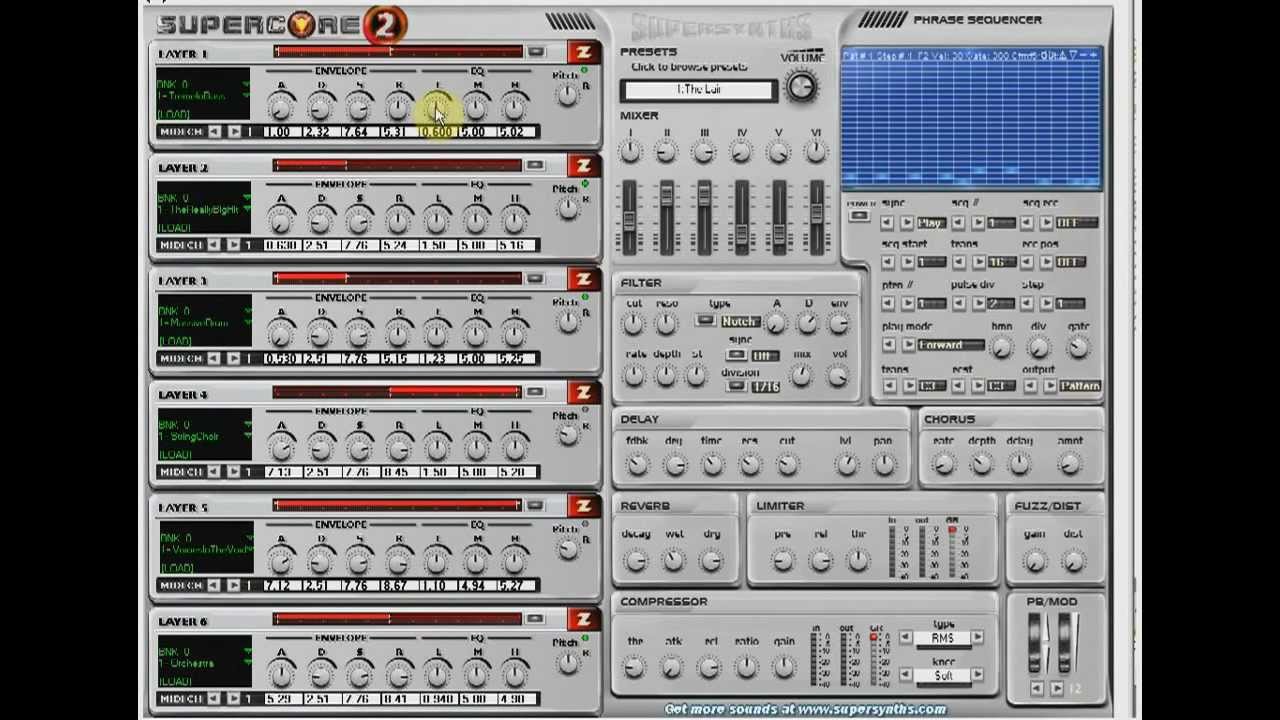The width and height of the screenshot is (1280, 720).
Task: Toggle the filter type button beside Notch
Action: pyautogui.click(x=705, y=321)
